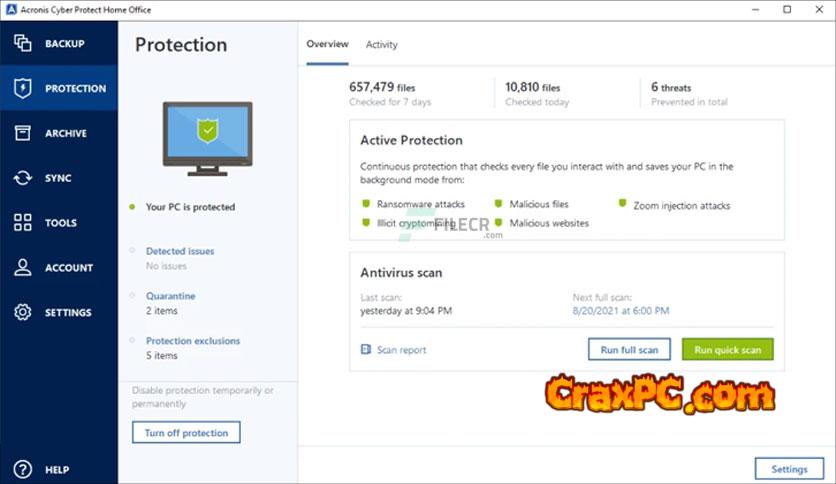Select the Protection shield icon in sidebar

pos(22,88)
